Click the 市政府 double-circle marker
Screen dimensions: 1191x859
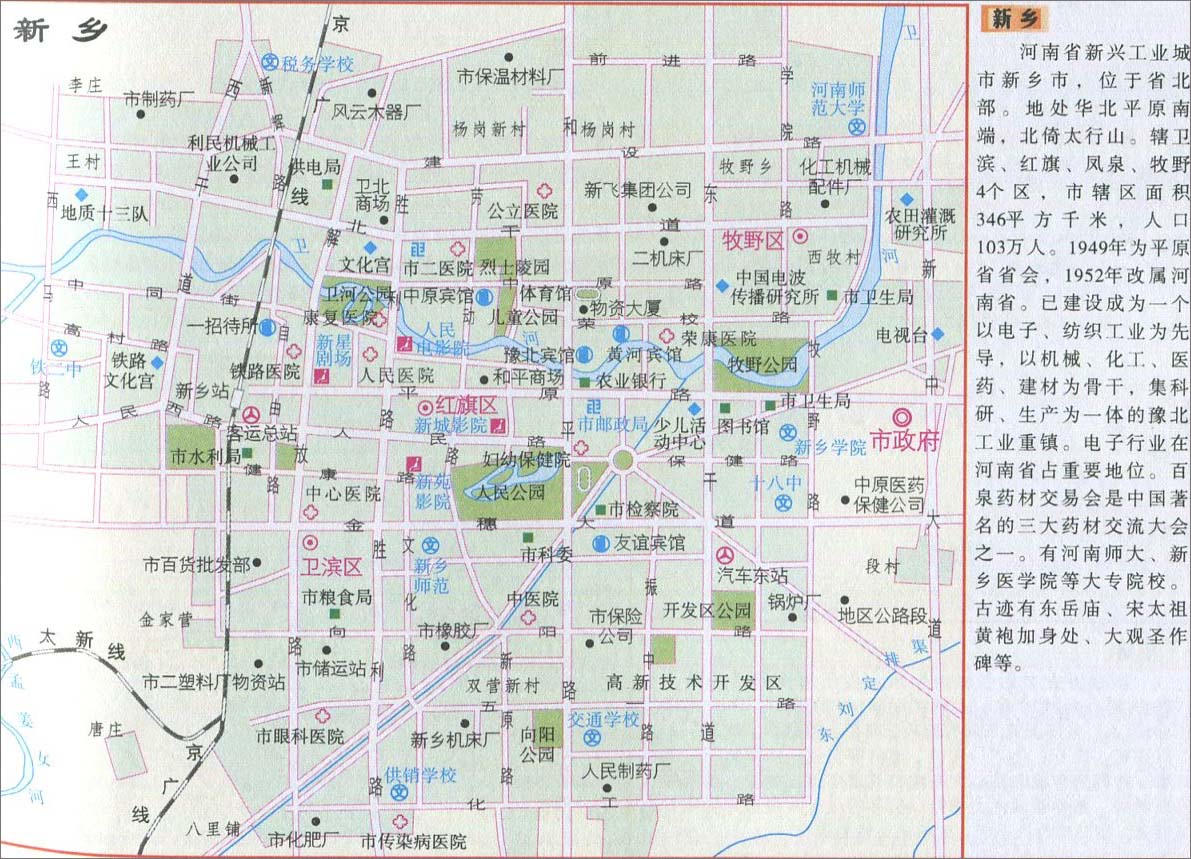(x=901, y=417)
